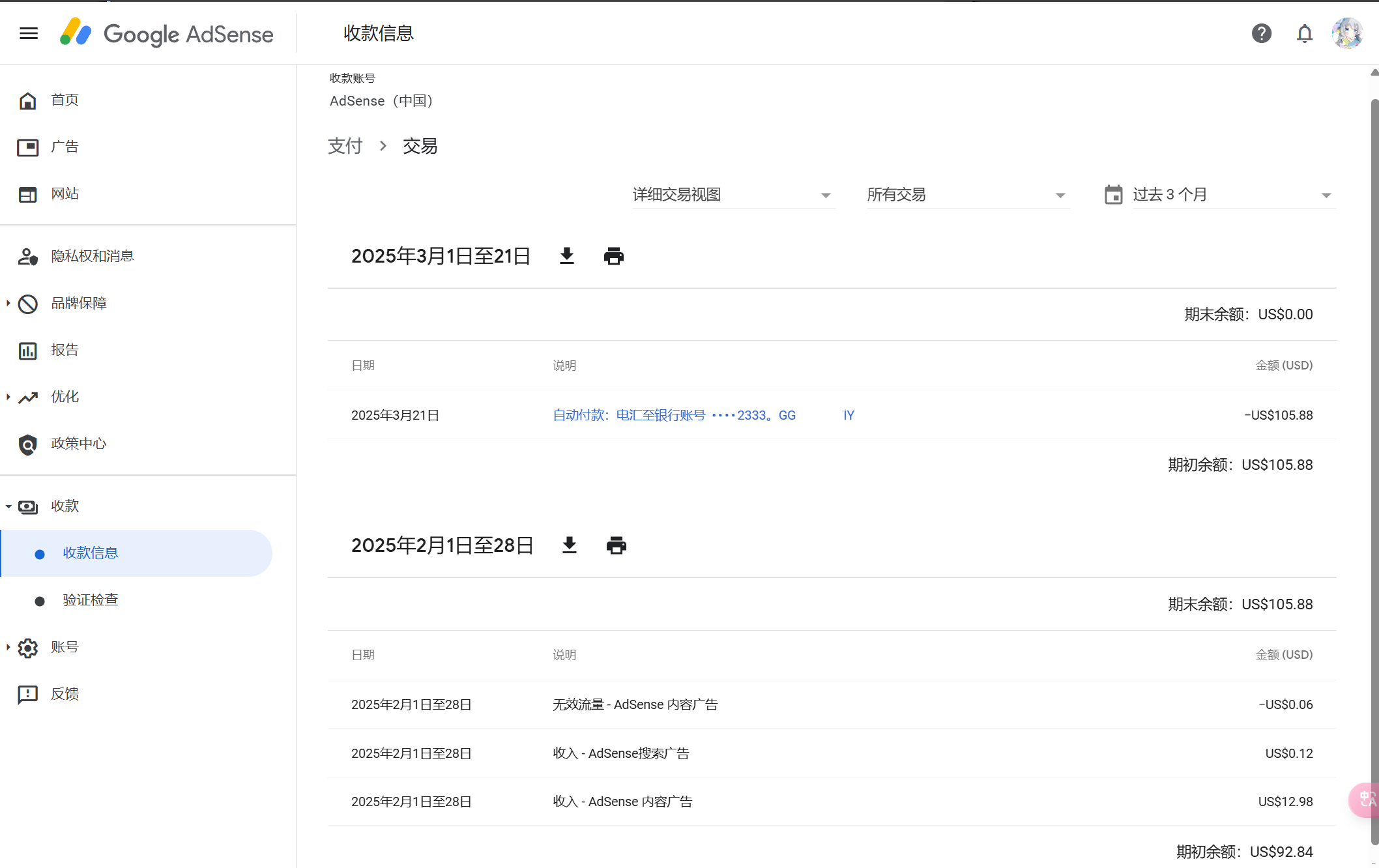Screen dimensions: 1379x868
Task: Click the calendar date range icon
Action: (x=1113, y=195)
